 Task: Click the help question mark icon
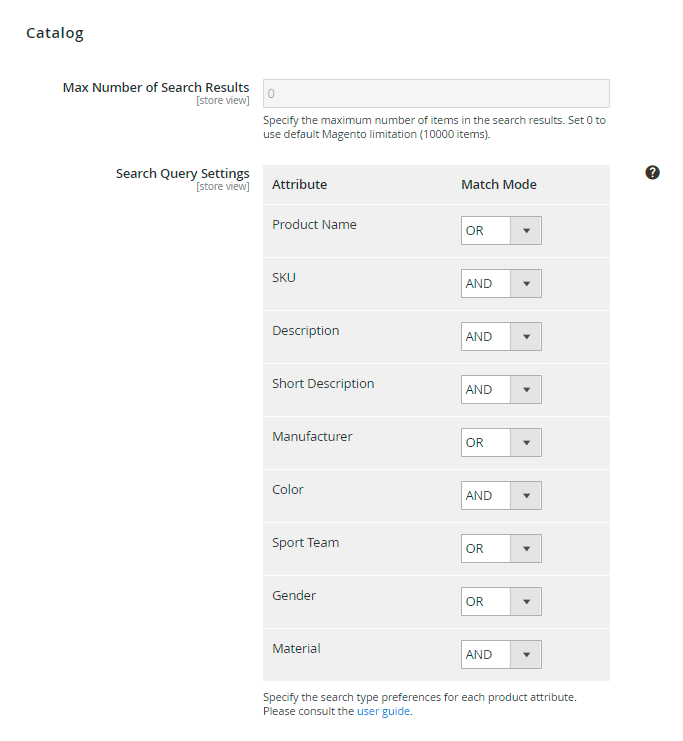(652, 173)
